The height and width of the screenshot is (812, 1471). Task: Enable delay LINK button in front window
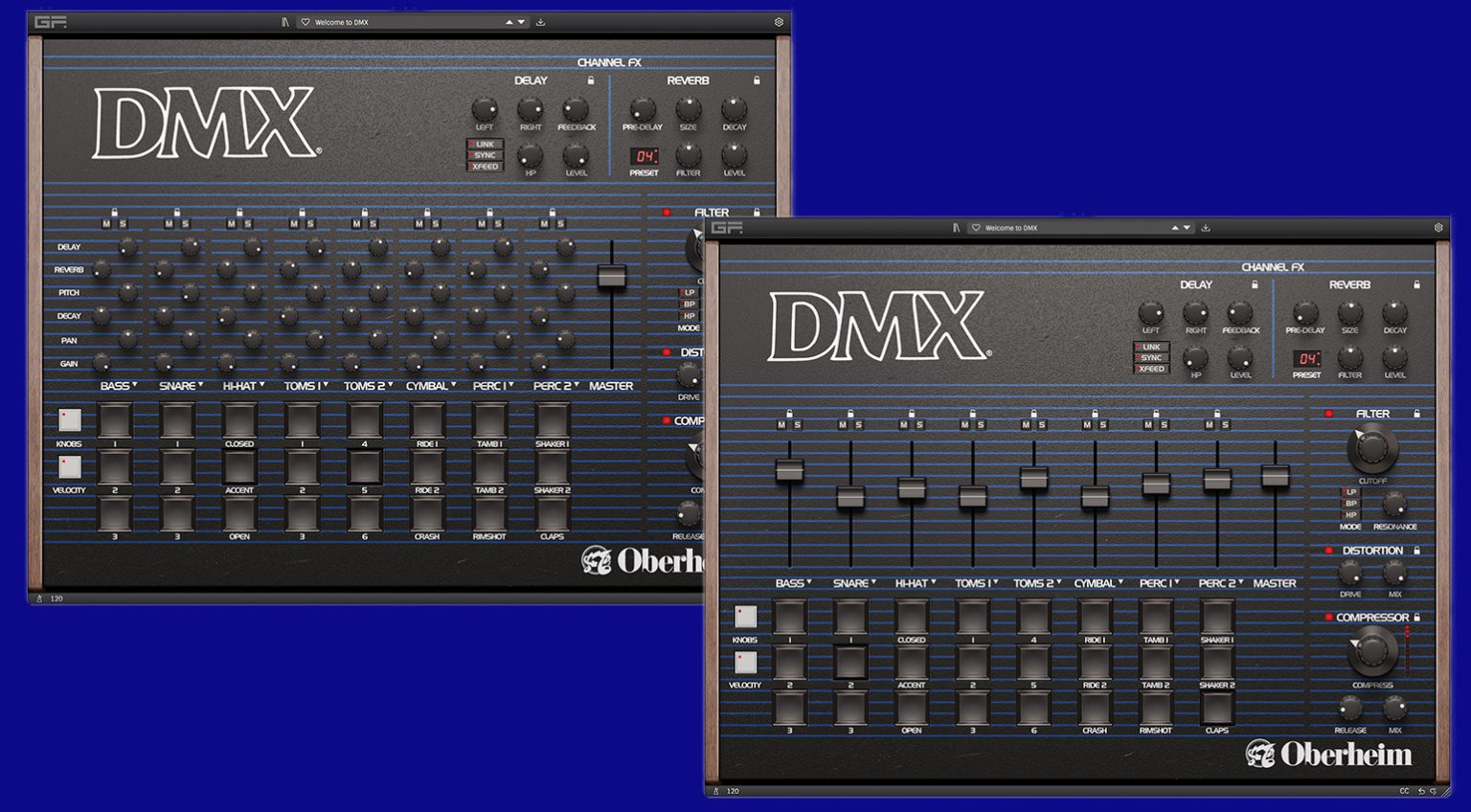1151,347
